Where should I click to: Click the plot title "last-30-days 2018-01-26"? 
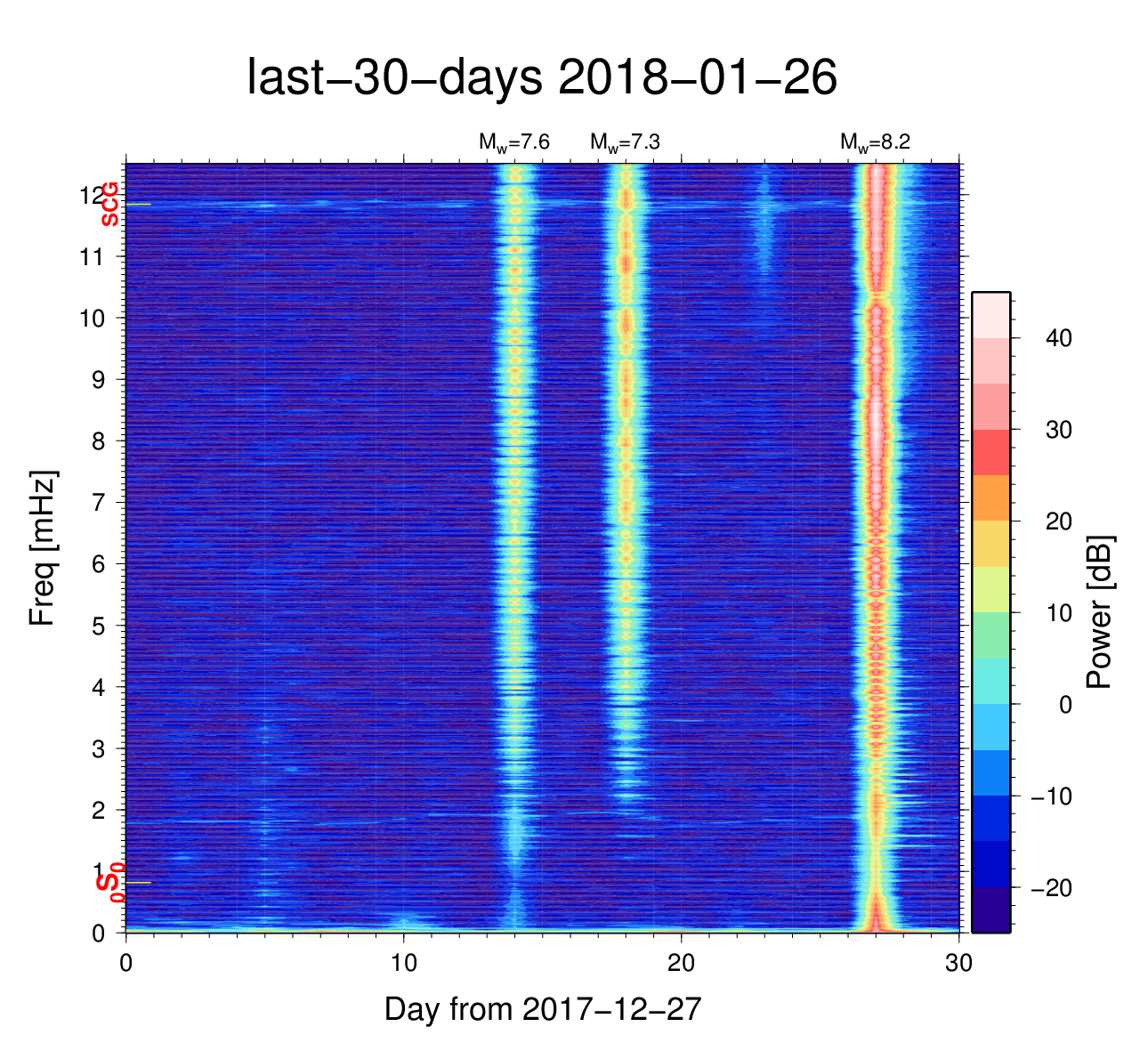point(541,78)
